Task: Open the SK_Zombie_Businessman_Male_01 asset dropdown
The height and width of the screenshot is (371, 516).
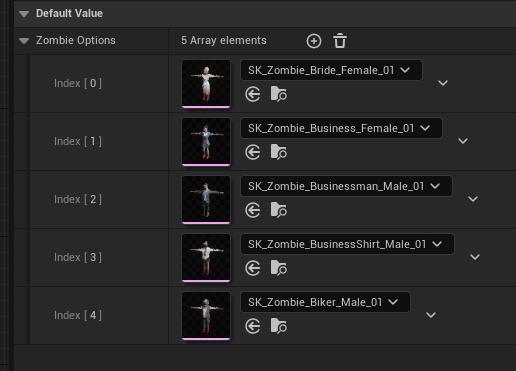Action: coord(346,186)
